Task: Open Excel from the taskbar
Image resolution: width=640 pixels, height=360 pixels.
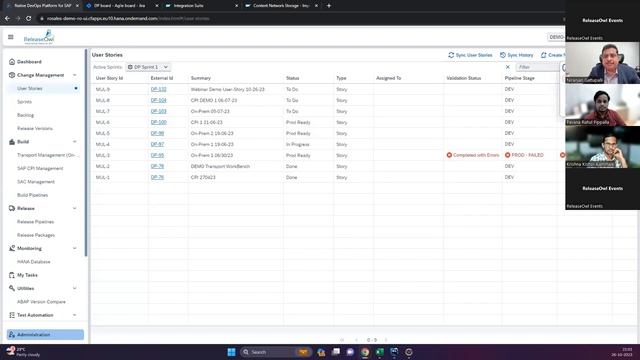Action: 380,352
